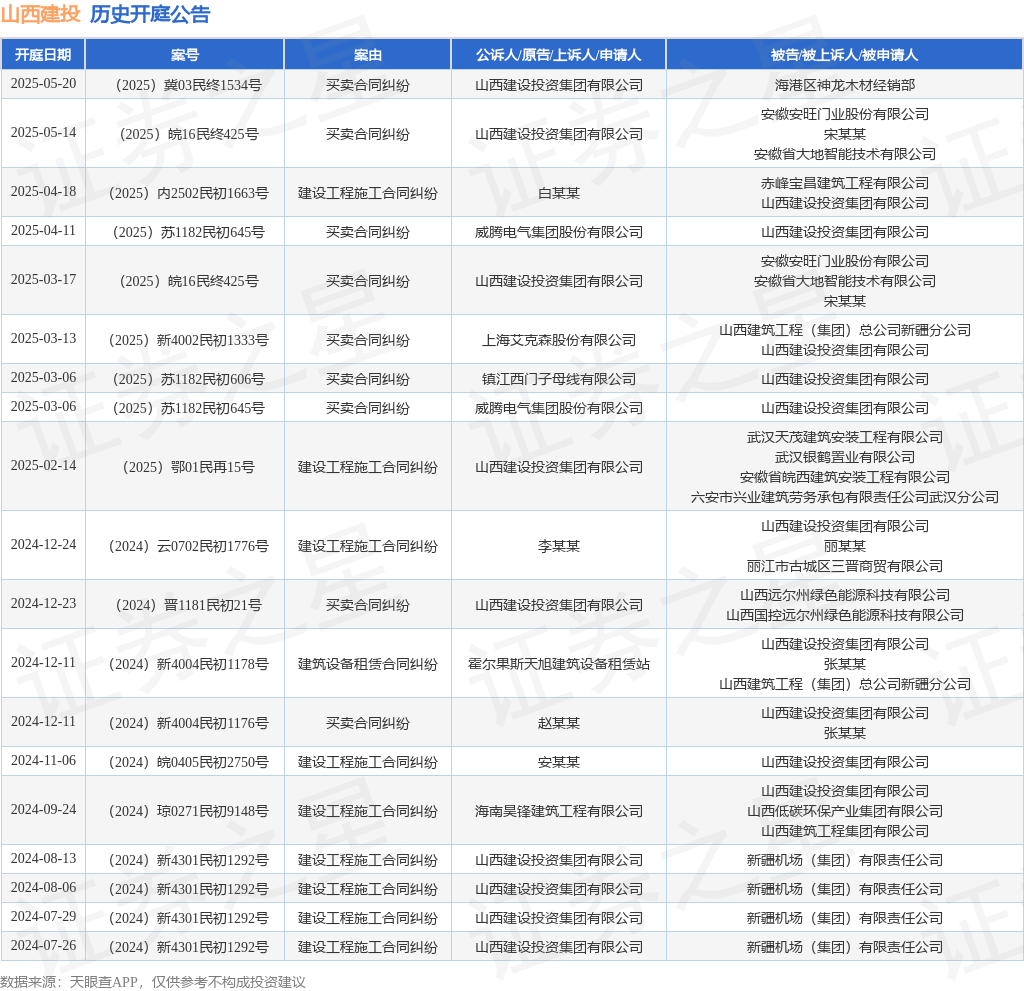Click 建筑设备租赁合同纠纷 cause cell

(x=368, y=664)
